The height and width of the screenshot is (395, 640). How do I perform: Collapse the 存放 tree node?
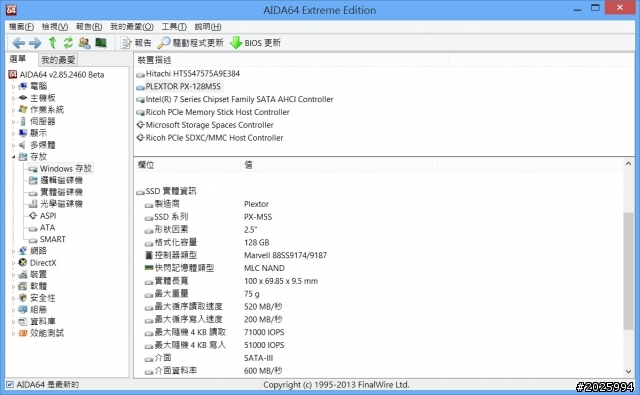pos(13,157)
